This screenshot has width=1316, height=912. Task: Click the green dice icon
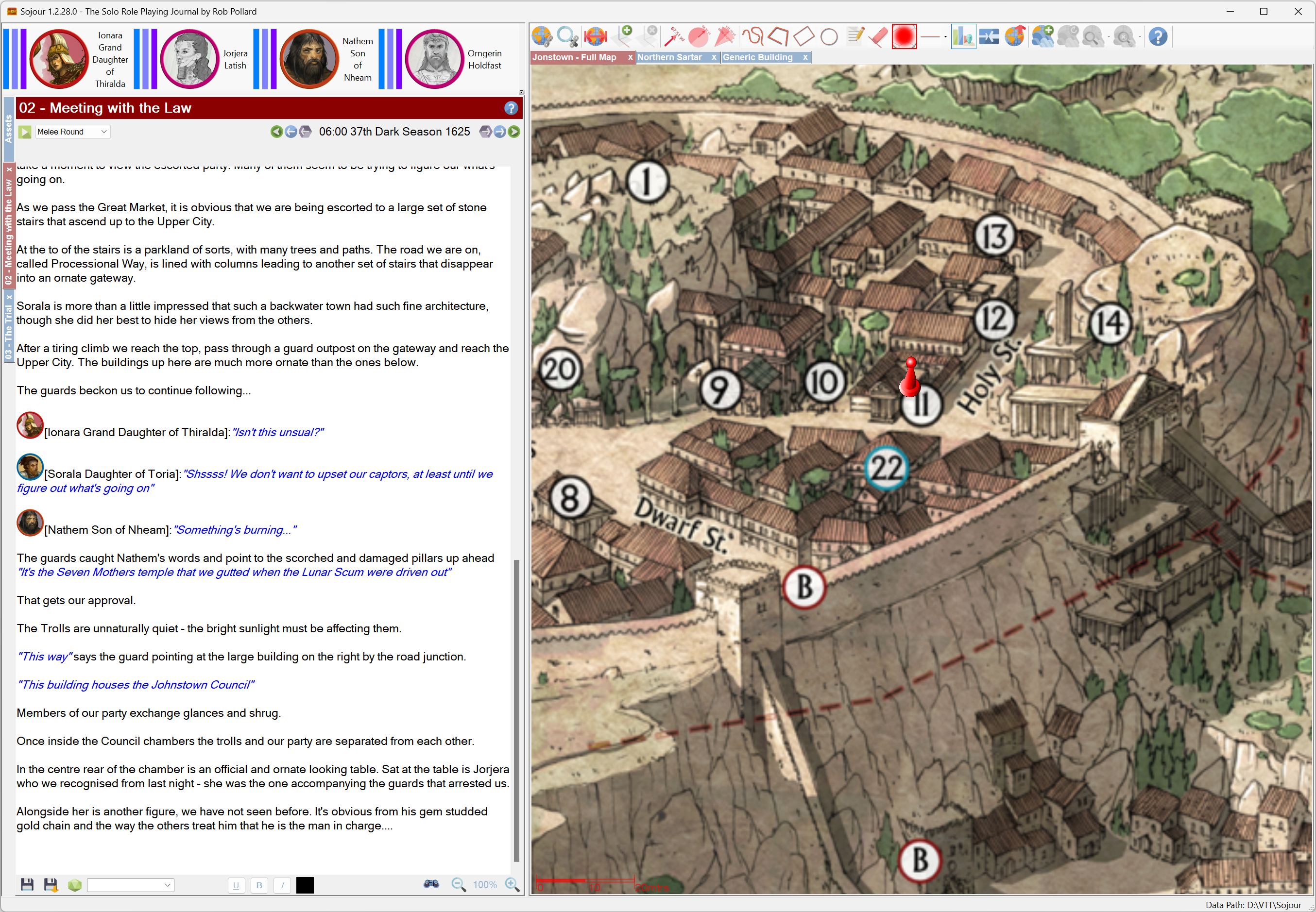click(x=74, y=885)
